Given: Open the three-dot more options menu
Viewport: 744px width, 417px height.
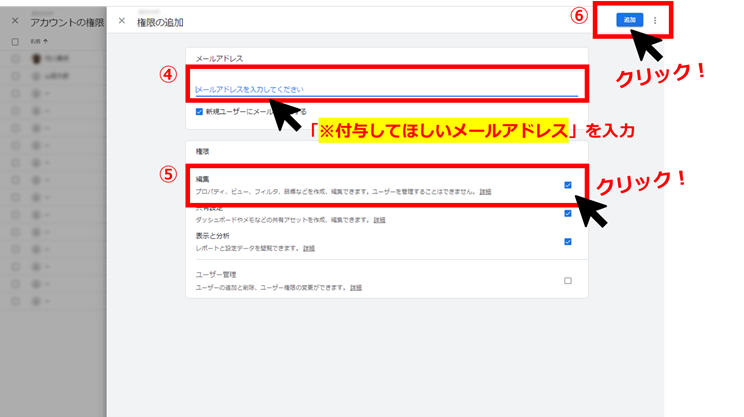Looking at the screenshot, I should point(655,20).
